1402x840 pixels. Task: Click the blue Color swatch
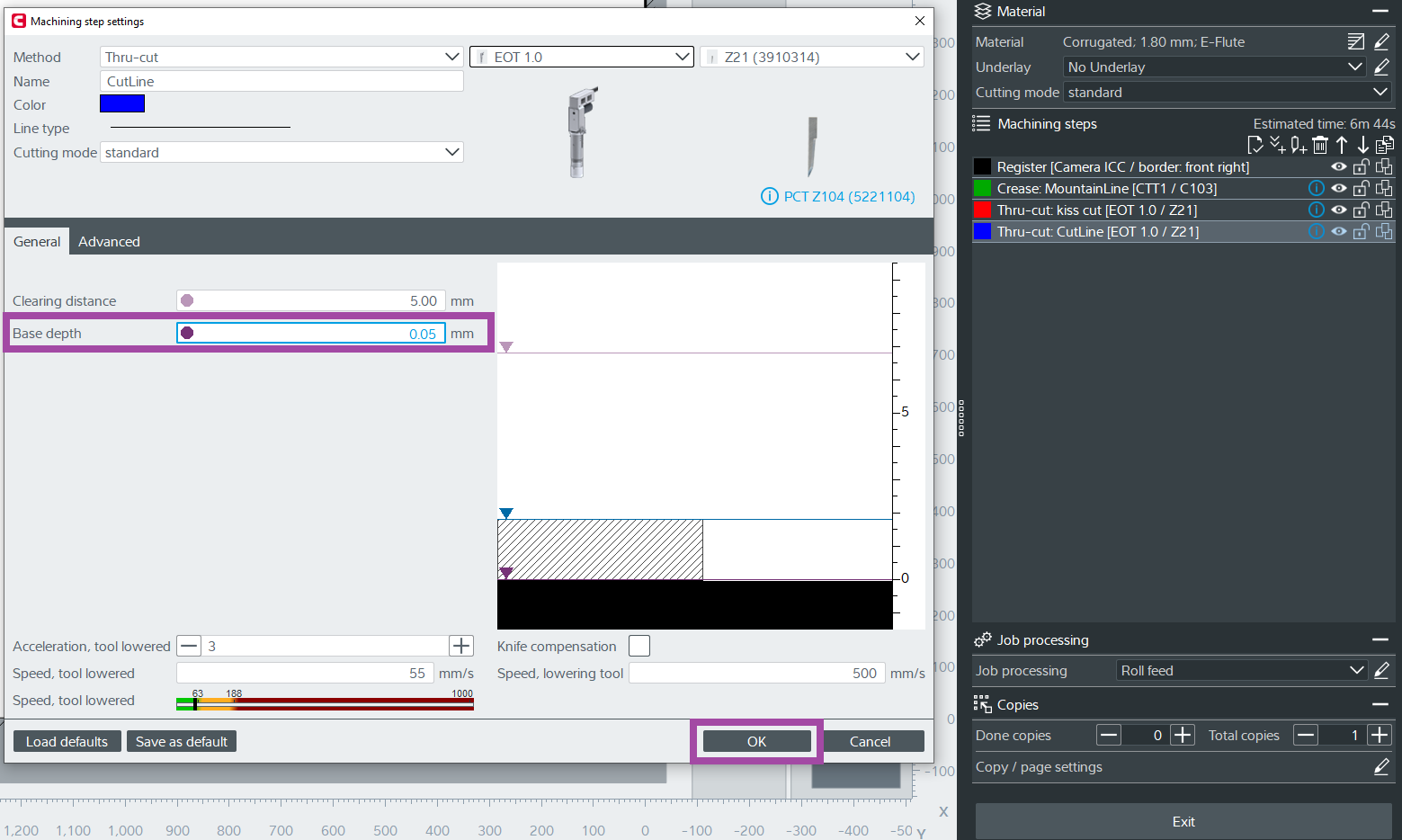point(122,104)
